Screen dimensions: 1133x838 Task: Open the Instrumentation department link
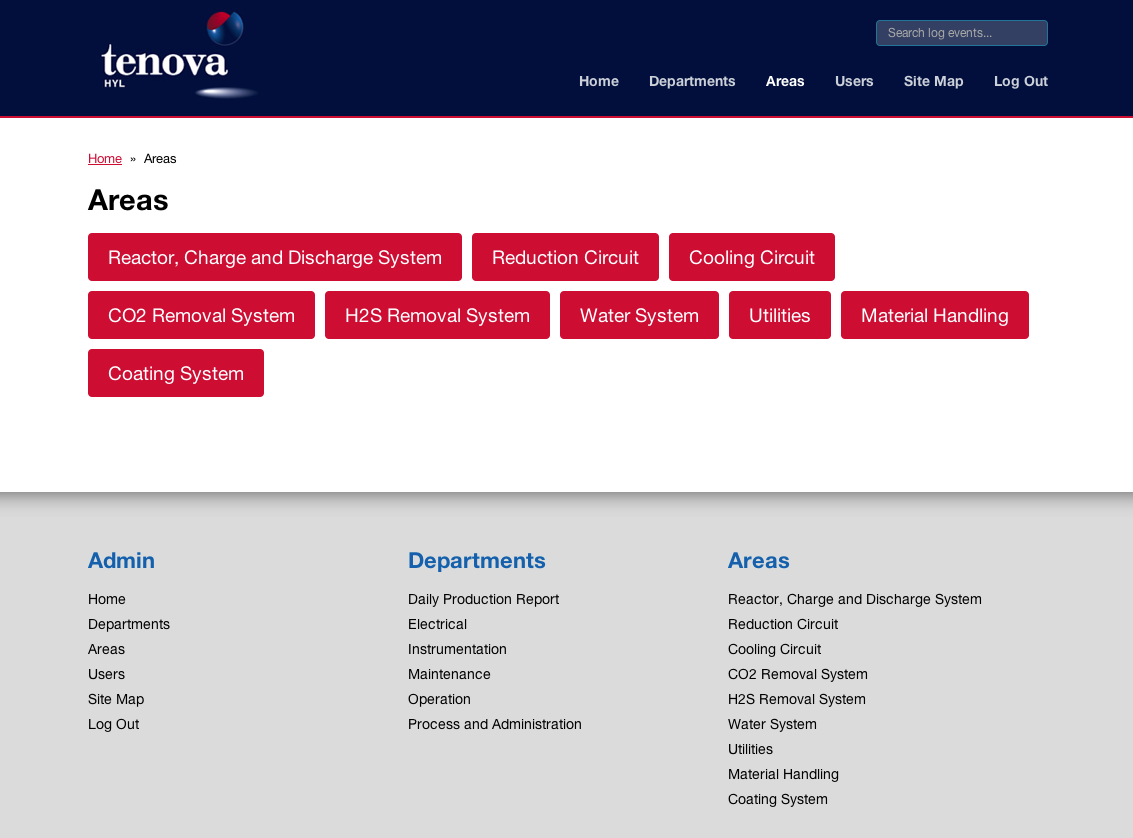click(457, 649)
